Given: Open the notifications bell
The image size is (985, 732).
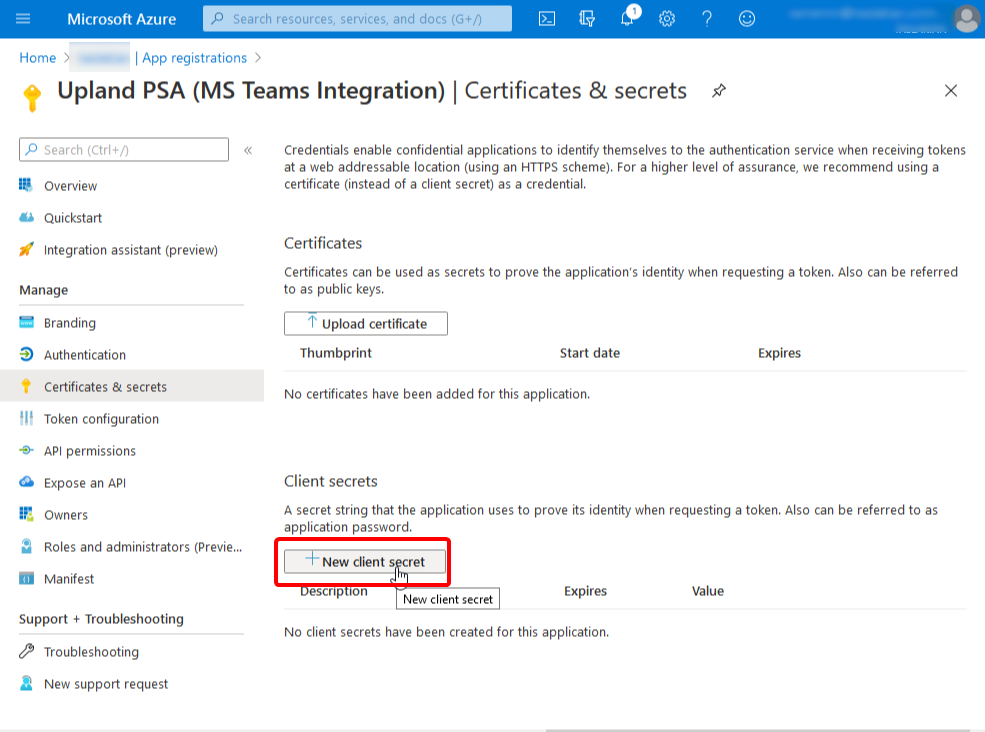Looking at the screenshot, I should tap(627, 18).
